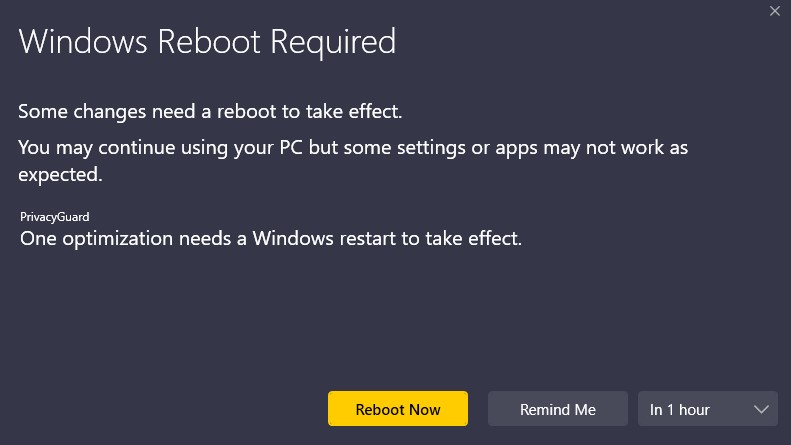791x445 pixels.
Task: Expand the reminder delay chevron arrow
Action: [761, 410]
